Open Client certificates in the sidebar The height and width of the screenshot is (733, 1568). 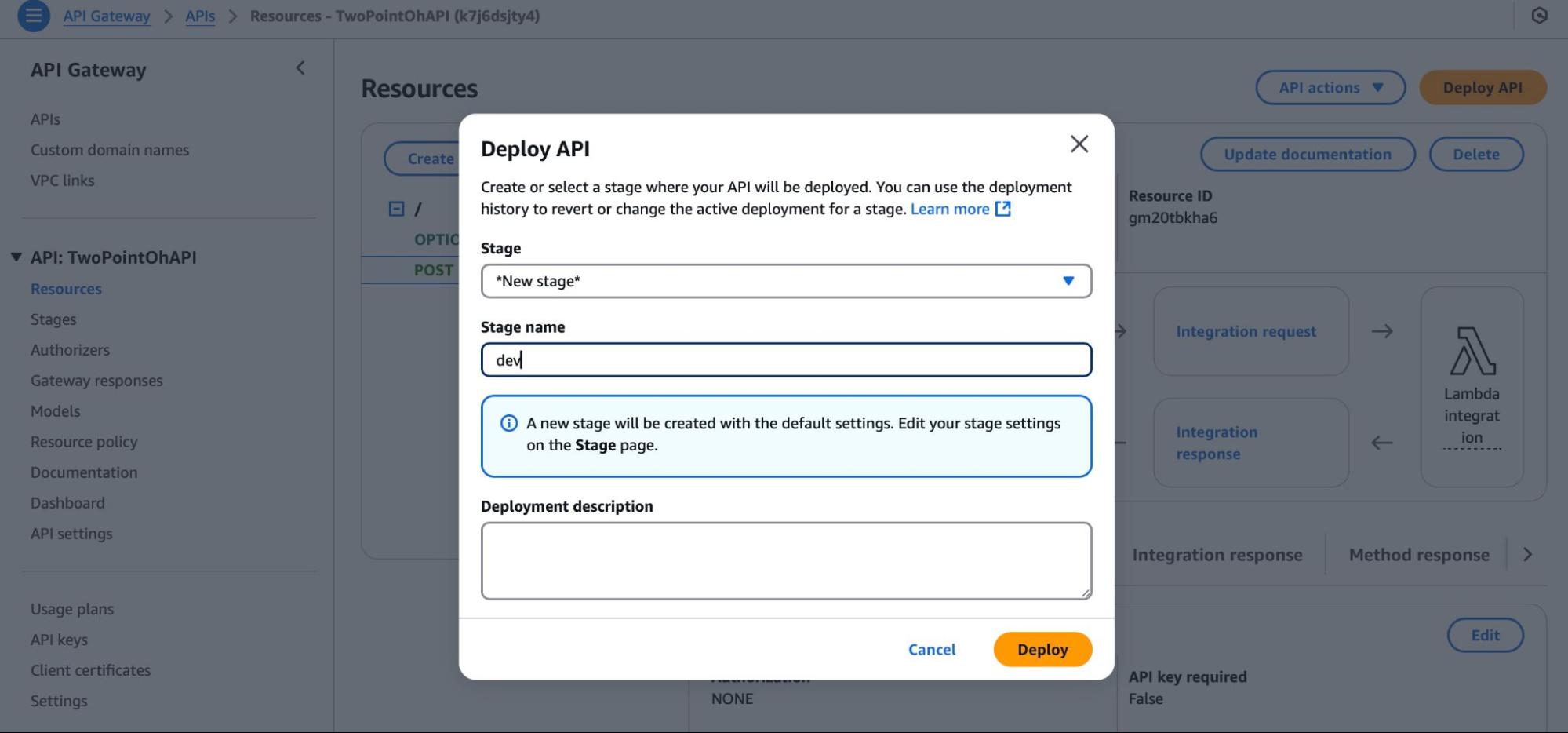[90, 670]
